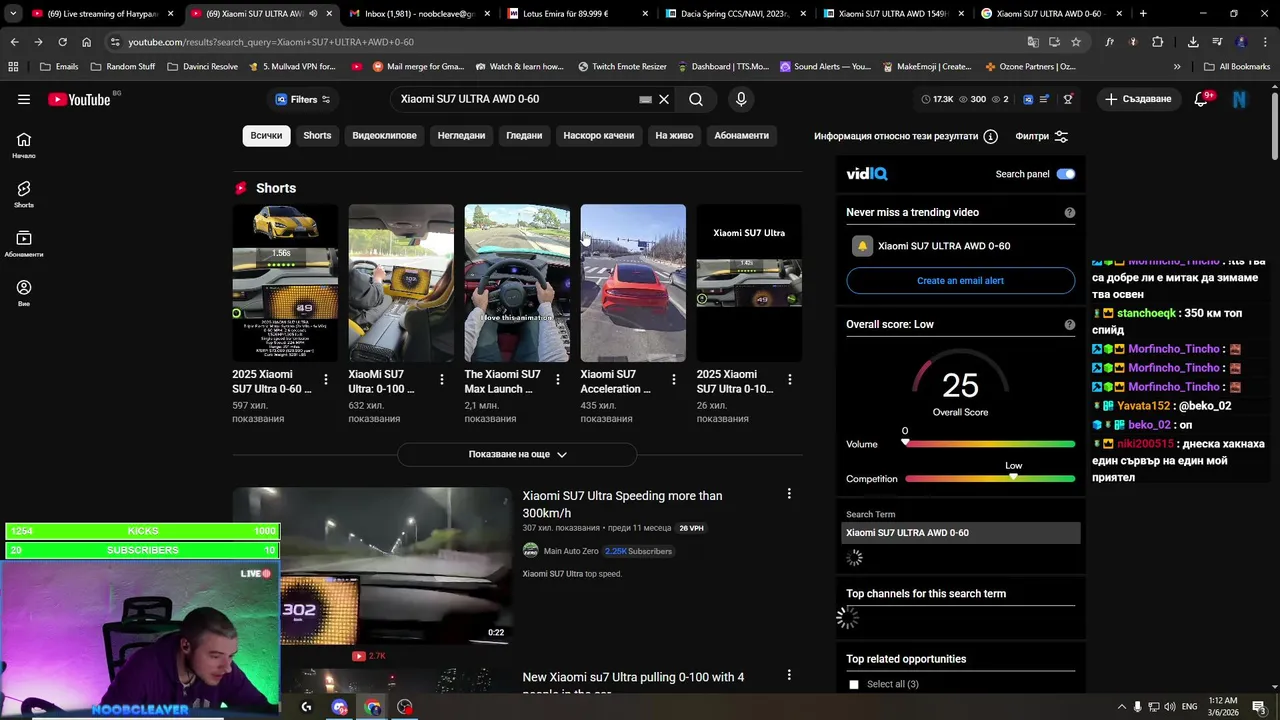Check the Select all (3) checkbox
This screenshot has height=720, width=1280.
pyautogui.click(x=853, y=684)
